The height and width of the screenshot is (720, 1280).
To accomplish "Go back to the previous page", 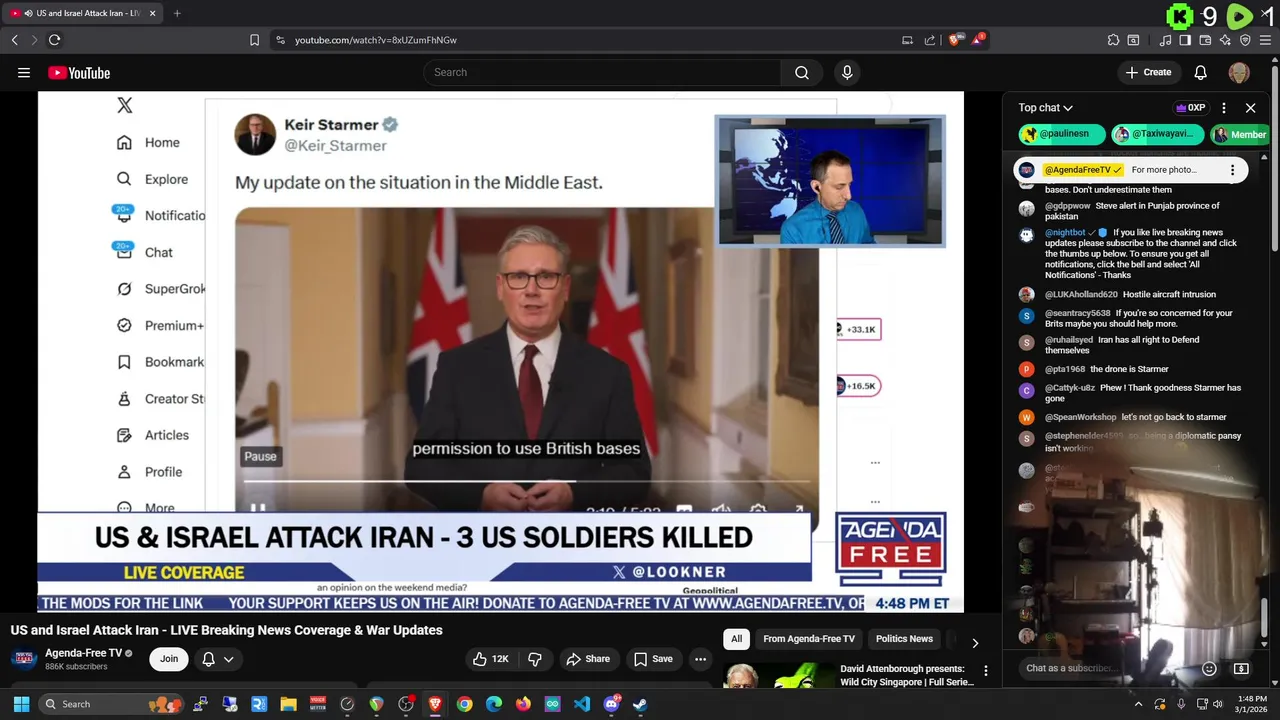I will [14, 40].
